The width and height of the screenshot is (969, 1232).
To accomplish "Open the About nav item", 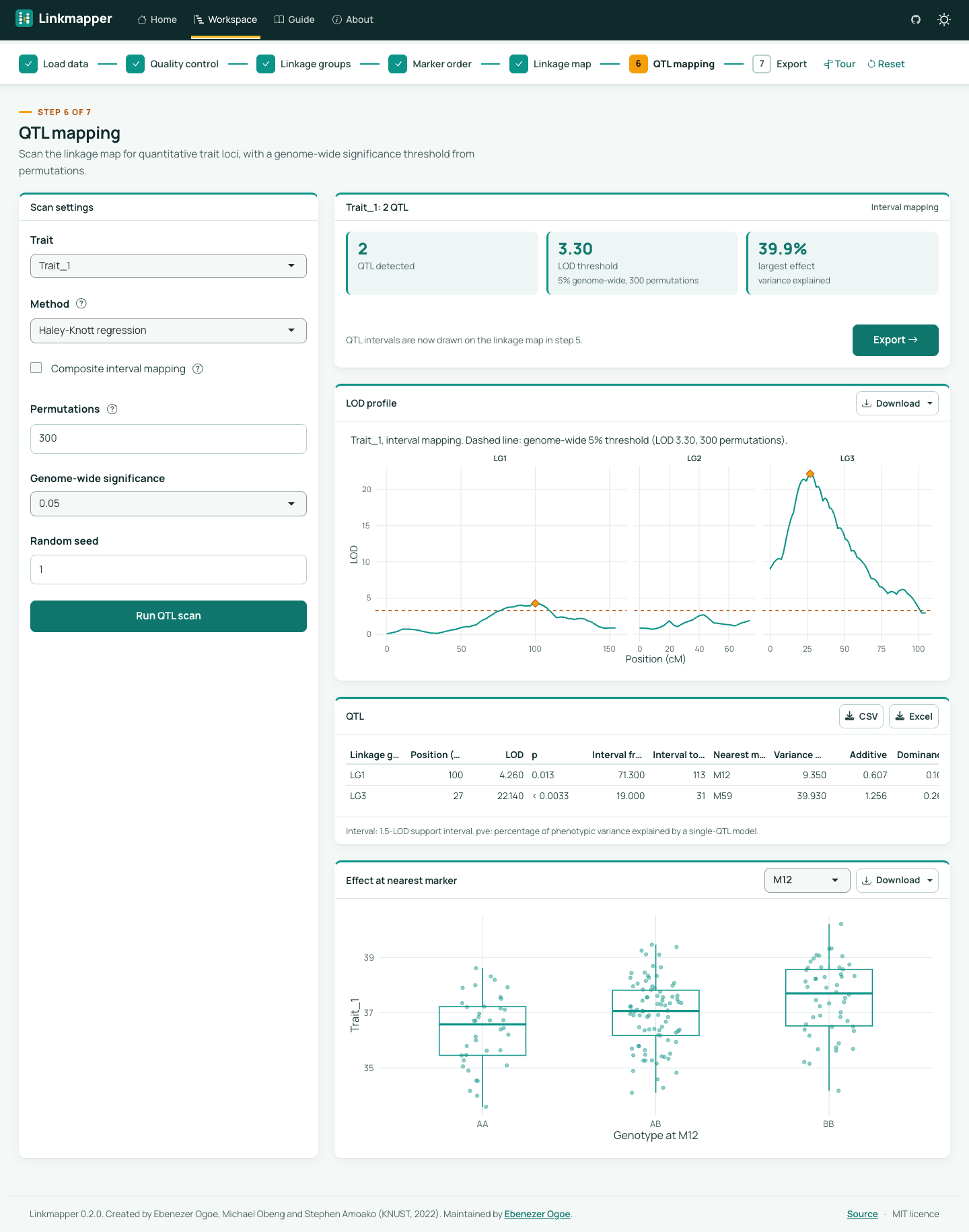I will (x=353, y=20).
